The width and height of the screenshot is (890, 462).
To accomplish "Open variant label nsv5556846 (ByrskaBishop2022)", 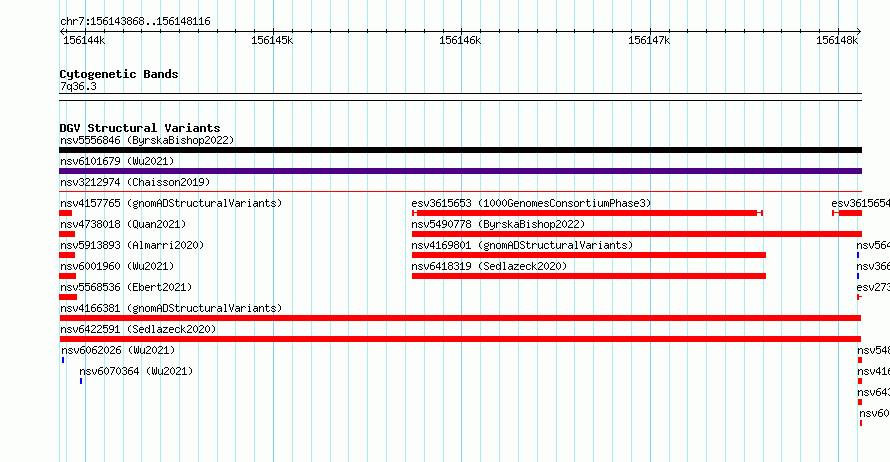I will 147,140.
